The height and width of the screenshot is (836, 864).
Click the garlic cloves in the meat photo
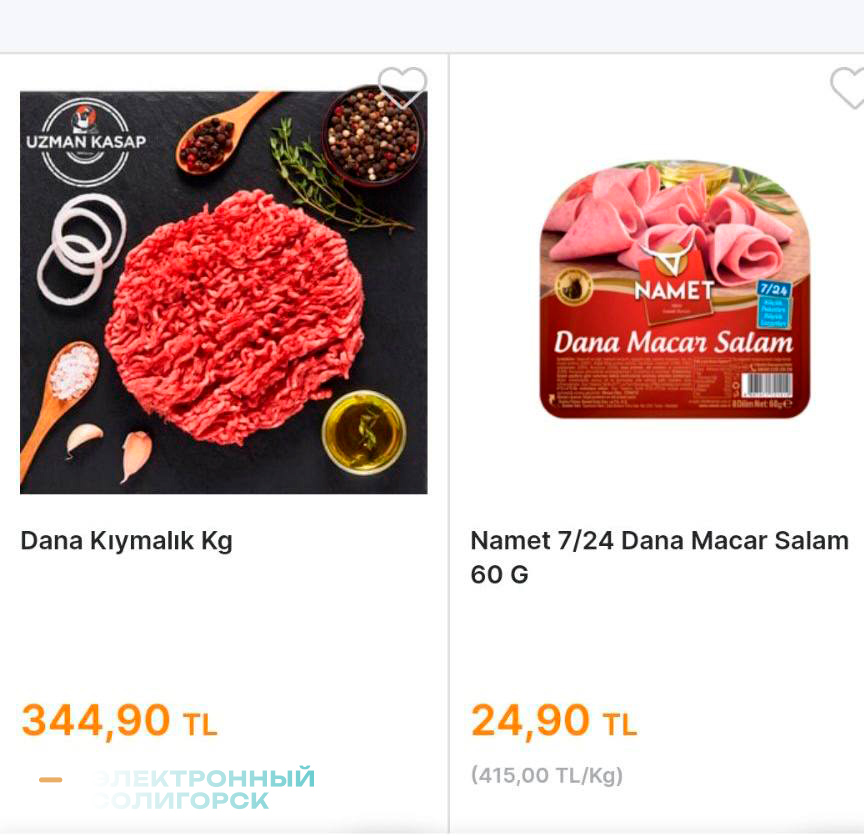click(x=112, y=446)
